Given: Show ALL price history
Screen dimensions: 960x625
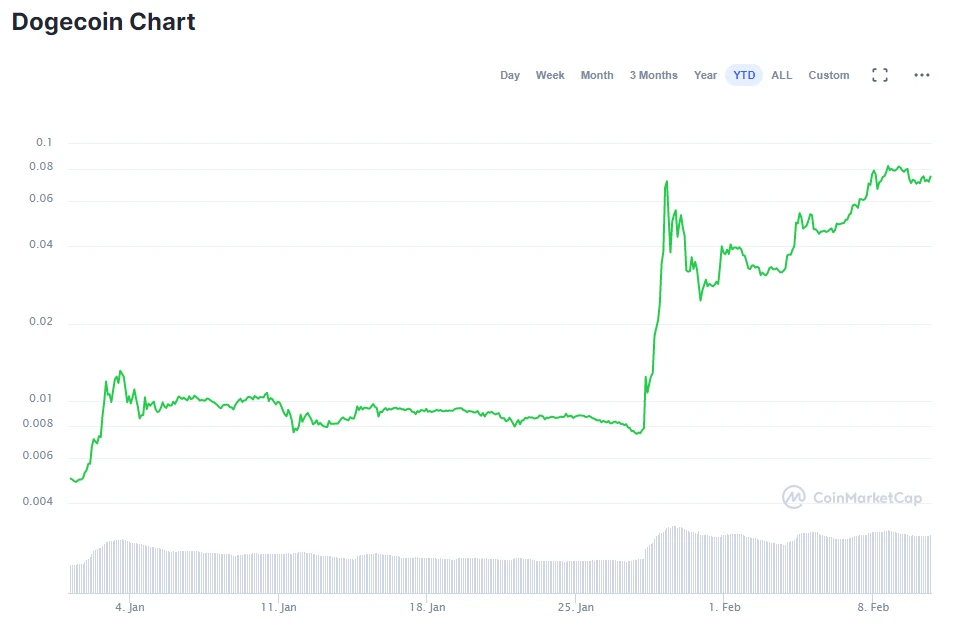Looking at the screenshot, I should pyautogui.click(x=781, y=75).
